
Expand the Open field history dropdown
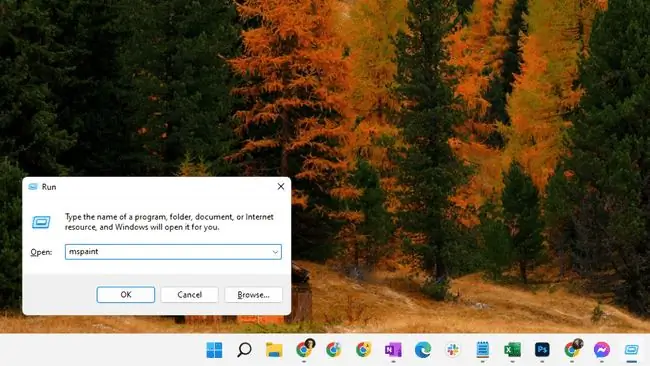[275, 252]
